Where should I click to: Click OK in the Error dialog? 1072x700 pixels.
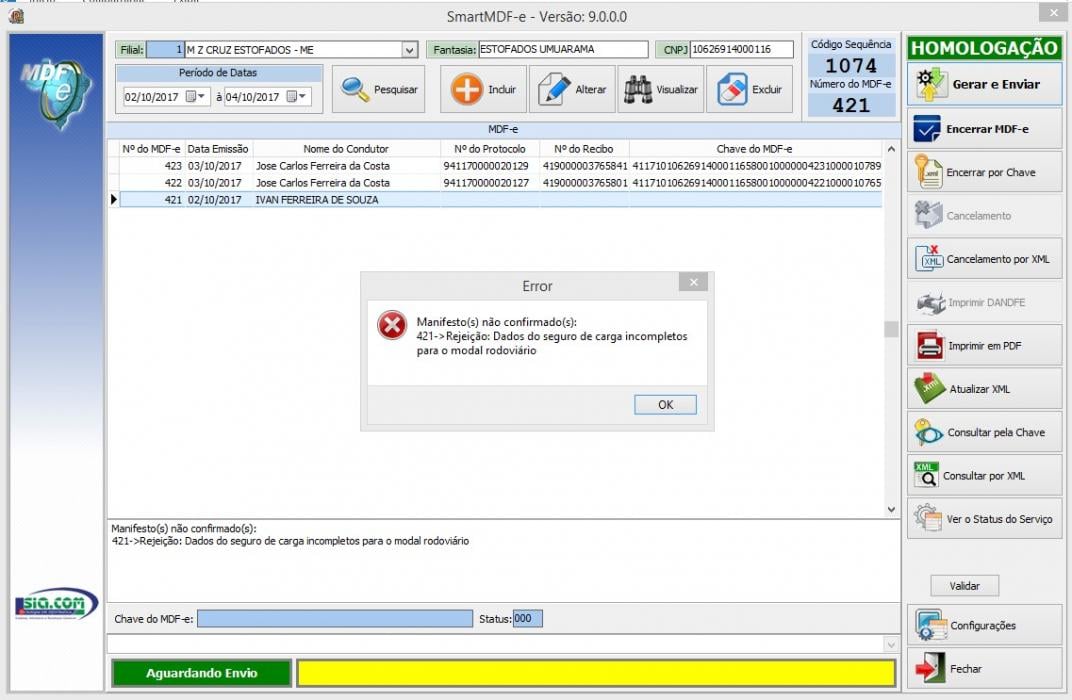click(665, 405)
